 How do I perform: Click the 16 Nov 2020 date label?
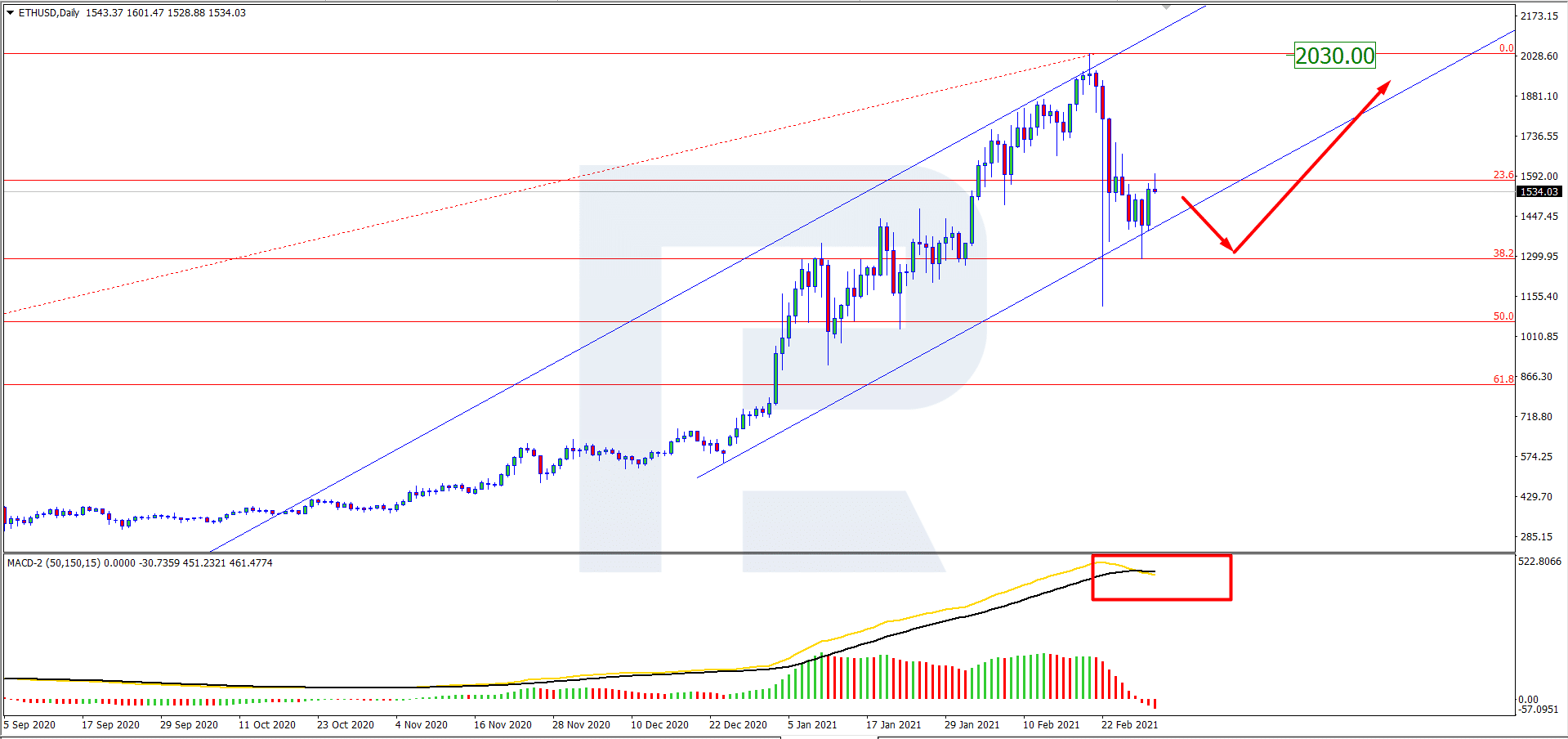coord(503,725)
